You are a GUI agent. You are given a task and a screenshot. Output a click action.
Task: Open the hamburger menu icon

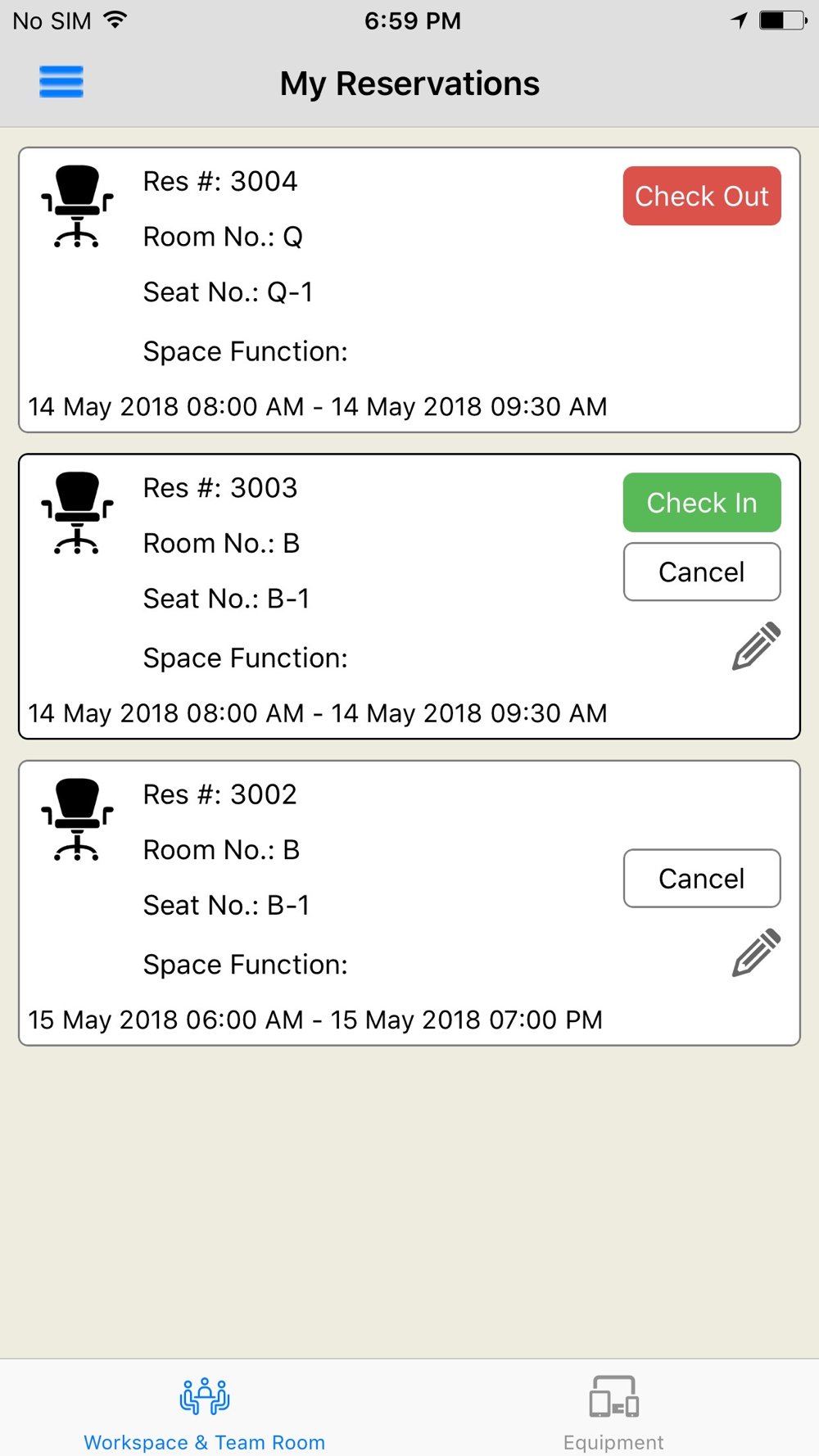61,82
